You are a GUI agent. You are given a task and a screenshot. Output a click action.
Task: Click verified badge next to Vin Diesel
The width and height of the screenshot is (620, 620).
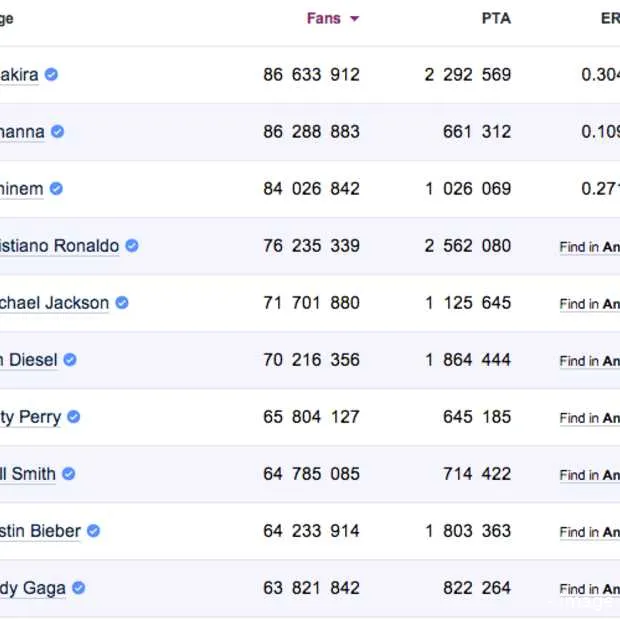pyautogui.click(x=70, y=359)
